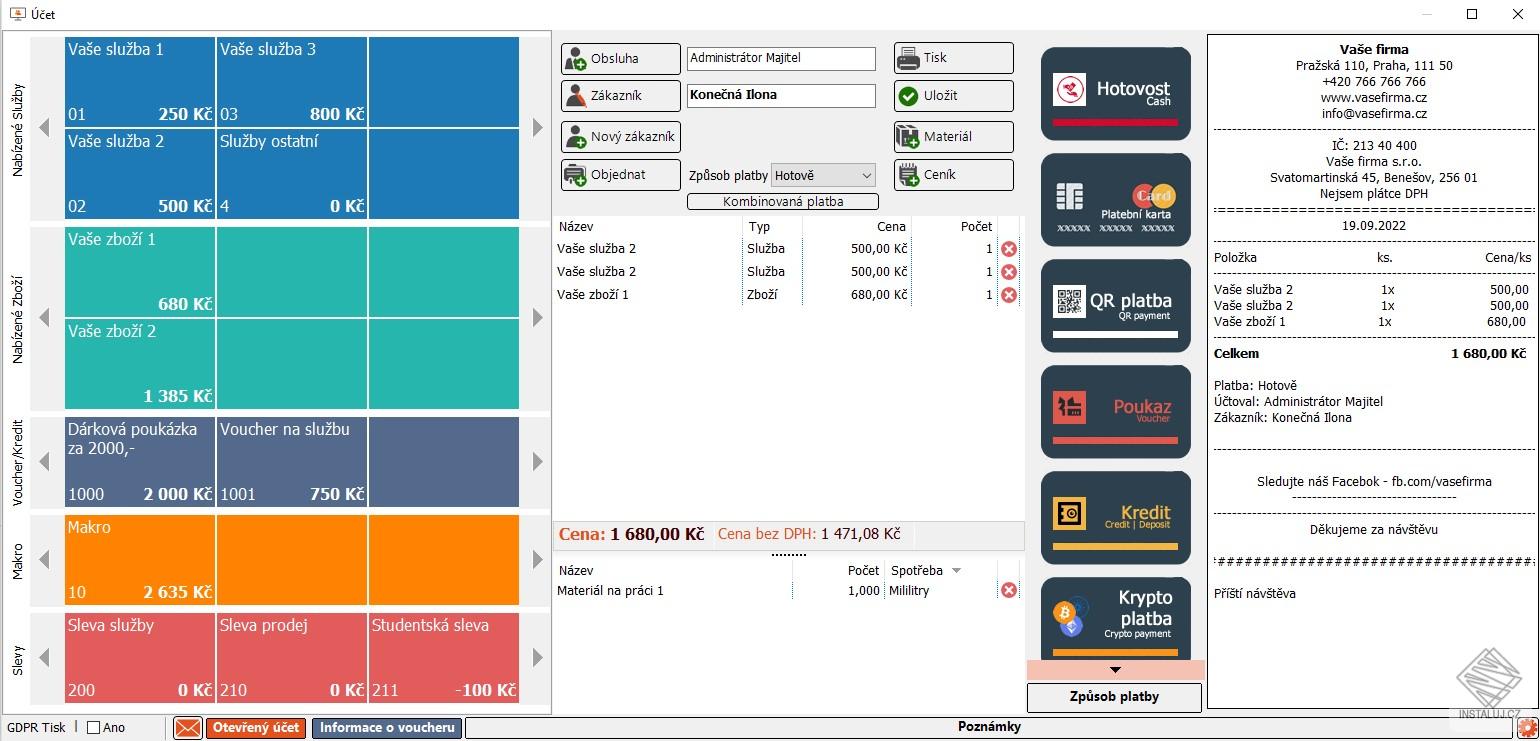
Task: Click the left arrow of the Makro row
Action: point(44,560)
